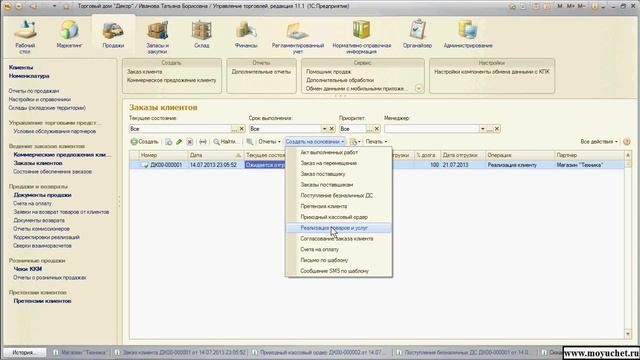
Task: Click the M- button in title bar
Action: pyautogui.click(x=581, y=6)
